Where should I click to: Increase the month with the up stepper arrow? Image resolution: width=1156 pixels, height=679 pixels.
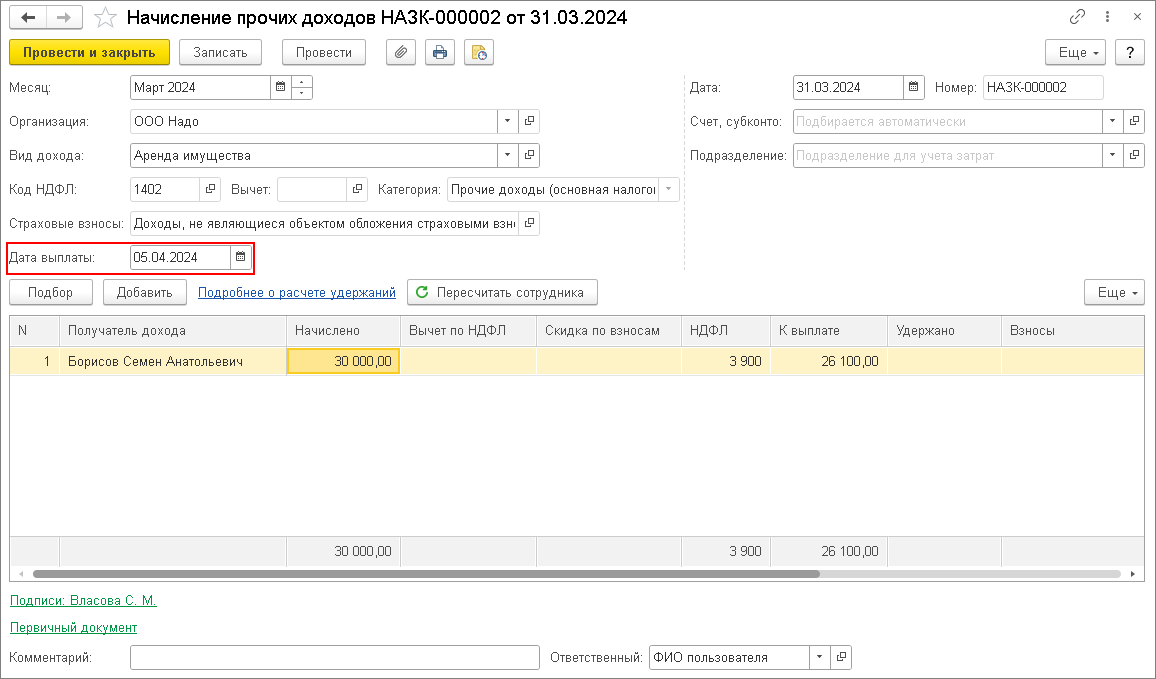pyautogui.click(x=302, y=82)
